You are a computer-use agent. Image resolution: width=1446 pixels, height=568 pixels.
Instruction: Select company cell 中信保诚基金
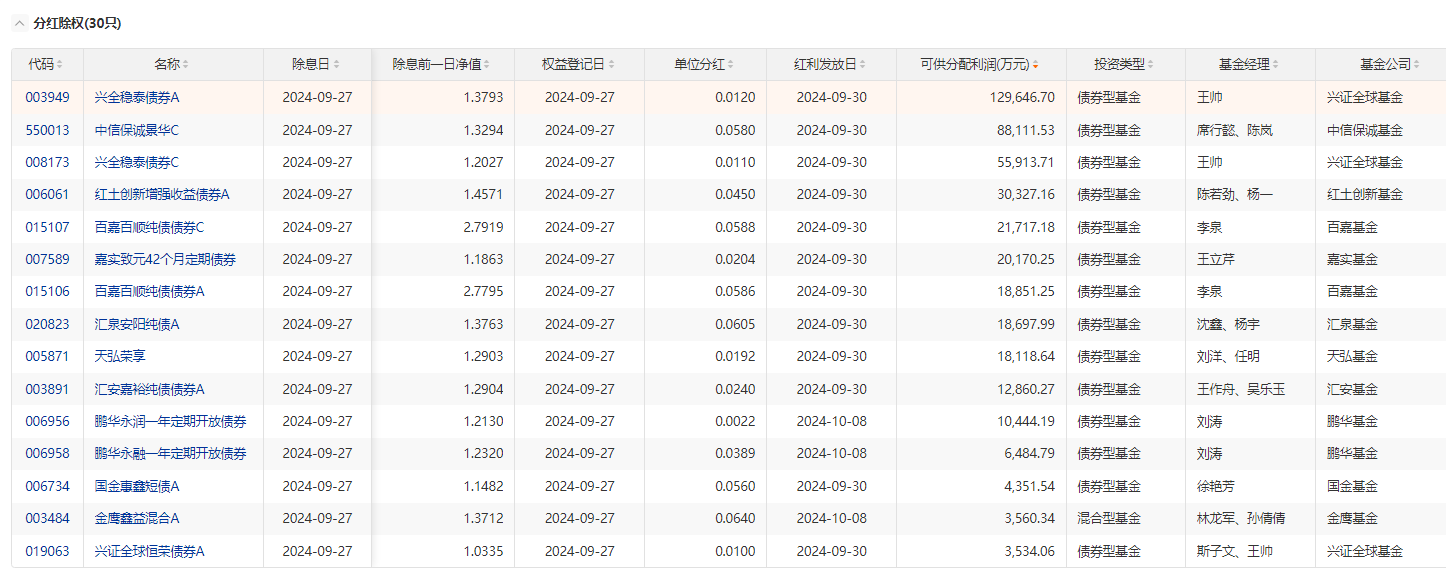click(1365, 130)
